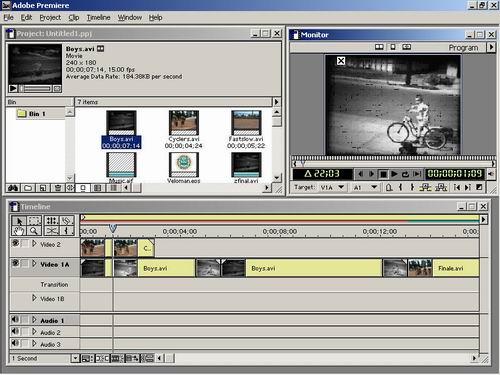Open the Window menu

coord(130,17)
